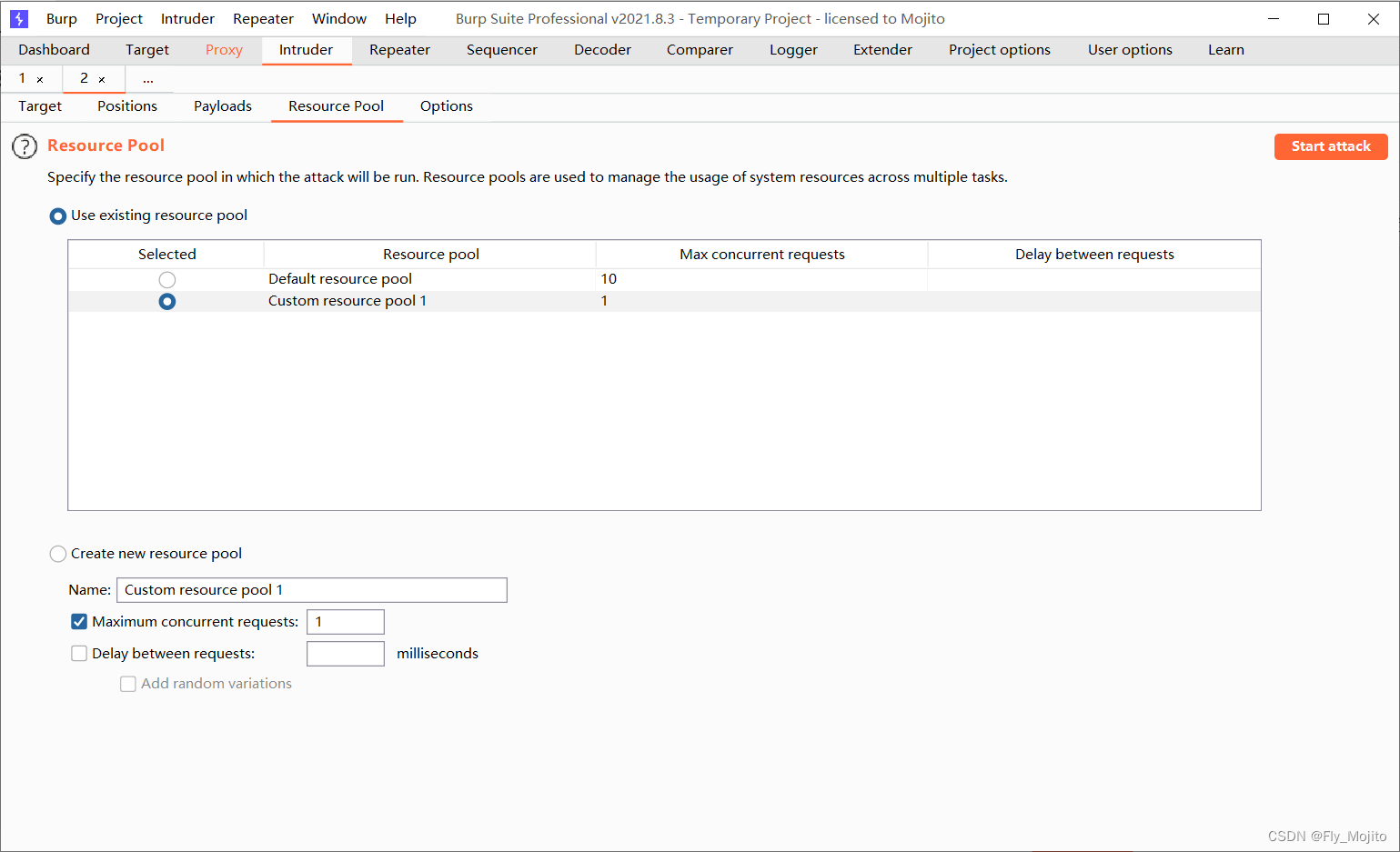Open the Learn tab
1400x852 pixels.
[1226, 50]
